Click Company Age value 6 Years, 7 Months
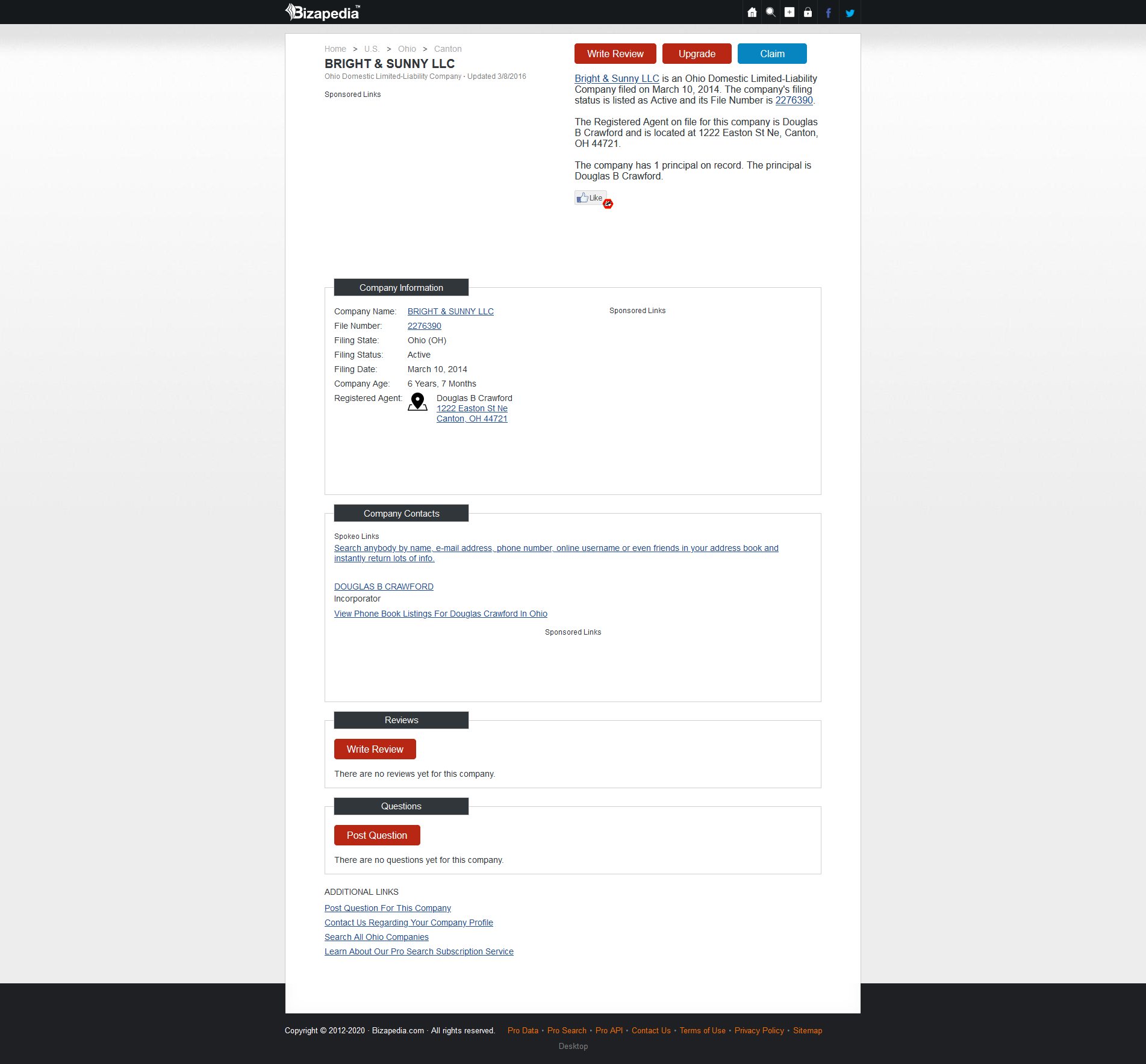The image size is (1146, 1064). coord(442,384)
